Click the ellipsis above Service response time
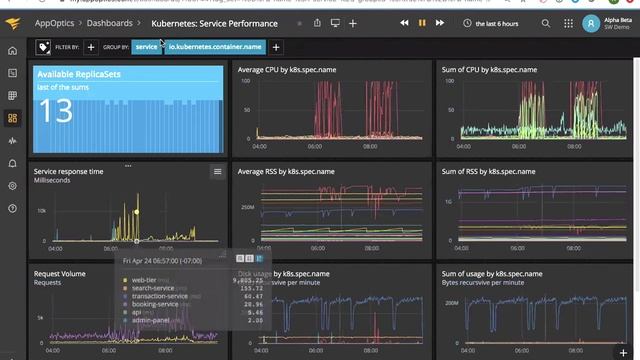Image resolution: width=640 pixels, height=360 pixels. [x=128, y=166]
